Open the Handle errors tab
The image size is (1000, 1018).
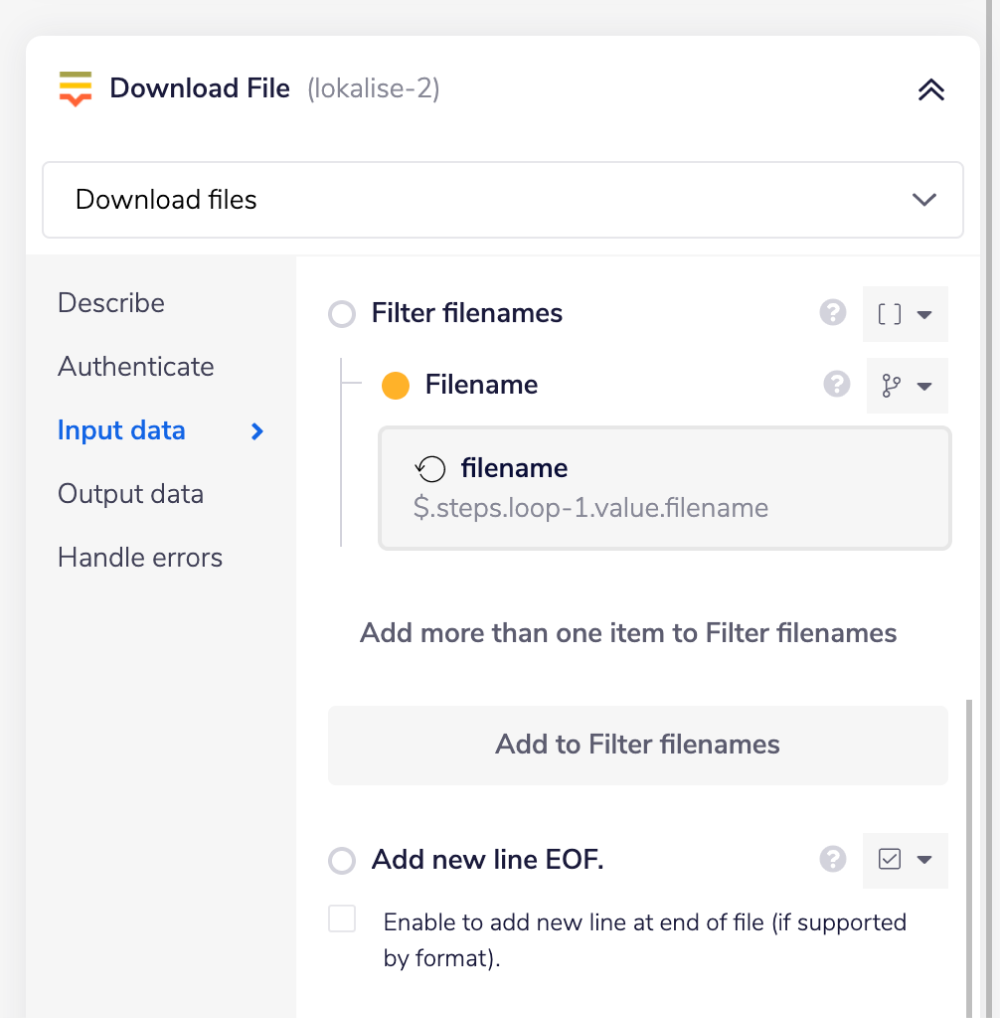[x=140, y=558]
